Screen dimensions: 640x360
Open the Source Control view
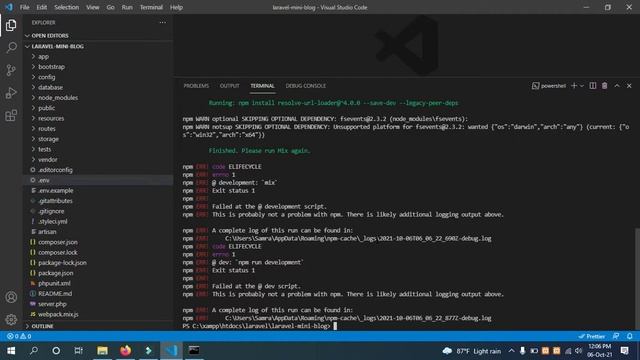[11, 70]
